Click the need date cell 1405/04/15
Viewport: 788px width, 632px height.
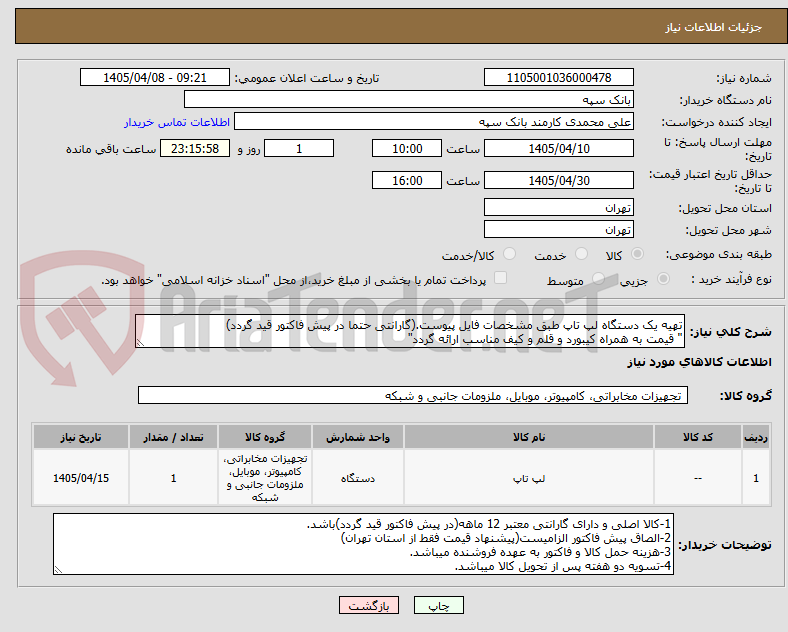(x=81, y=478)
